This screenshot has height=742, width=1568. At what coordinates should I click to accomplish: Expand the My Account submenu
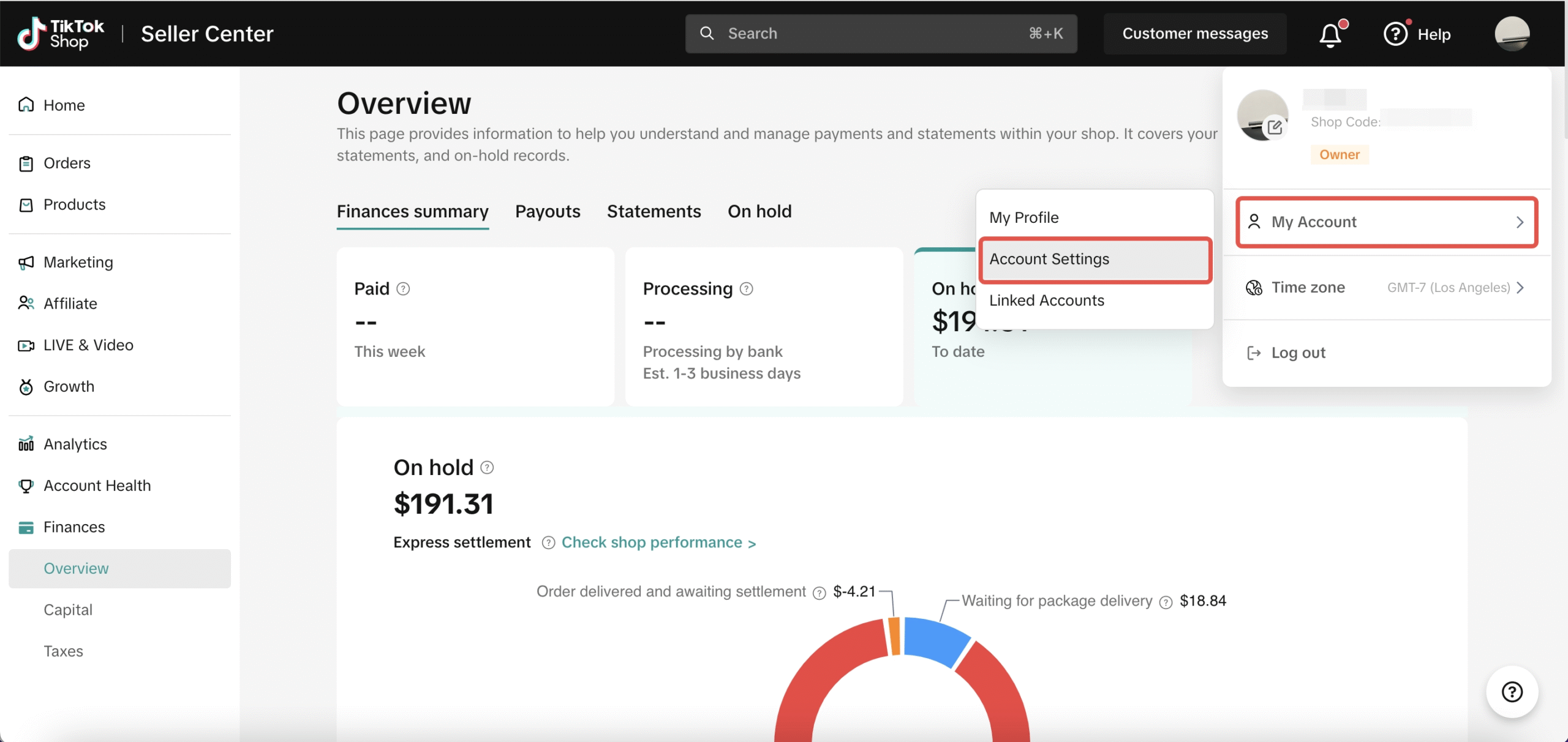(x=1387, y=222)
